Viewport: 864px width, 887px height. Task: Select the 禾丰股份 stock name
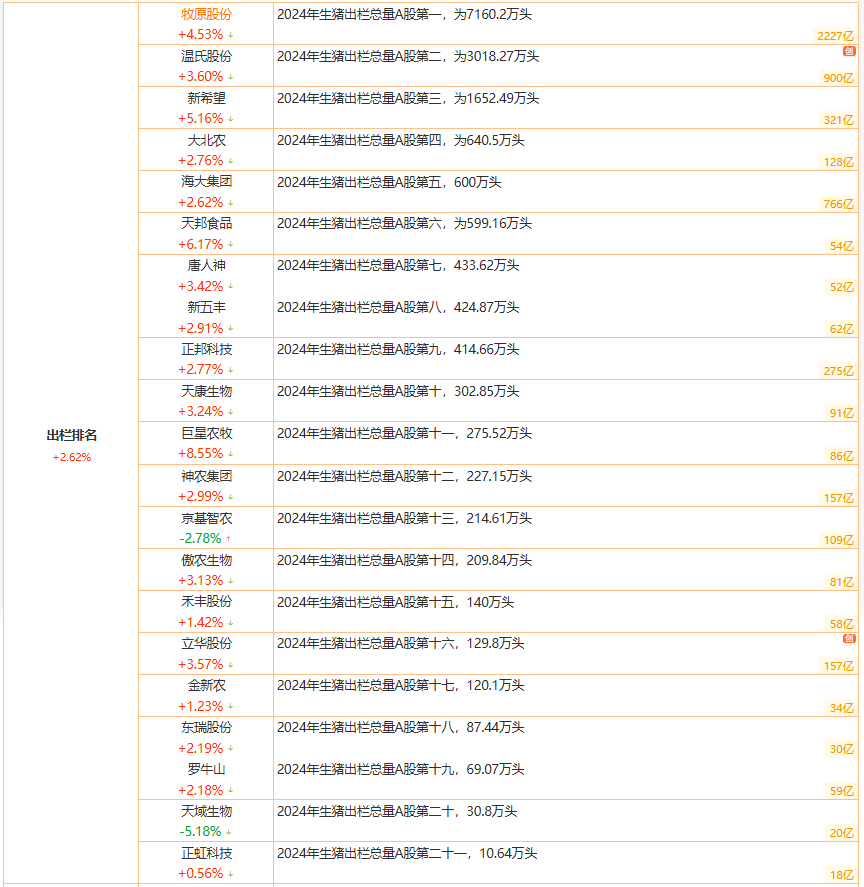point(207,602)
